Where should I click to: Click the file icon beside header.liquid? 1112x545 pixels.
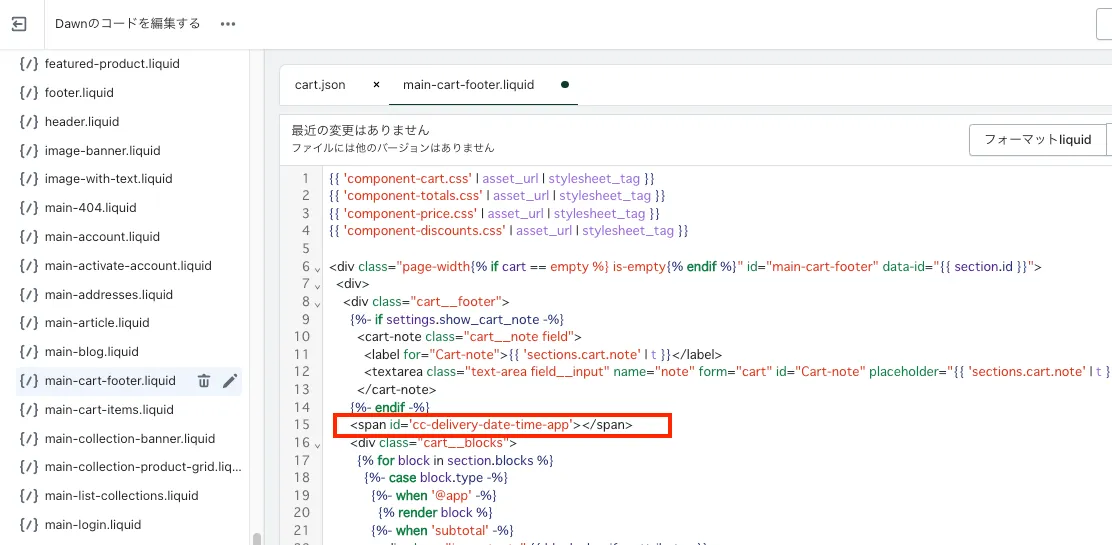click(x=29, y=122)
